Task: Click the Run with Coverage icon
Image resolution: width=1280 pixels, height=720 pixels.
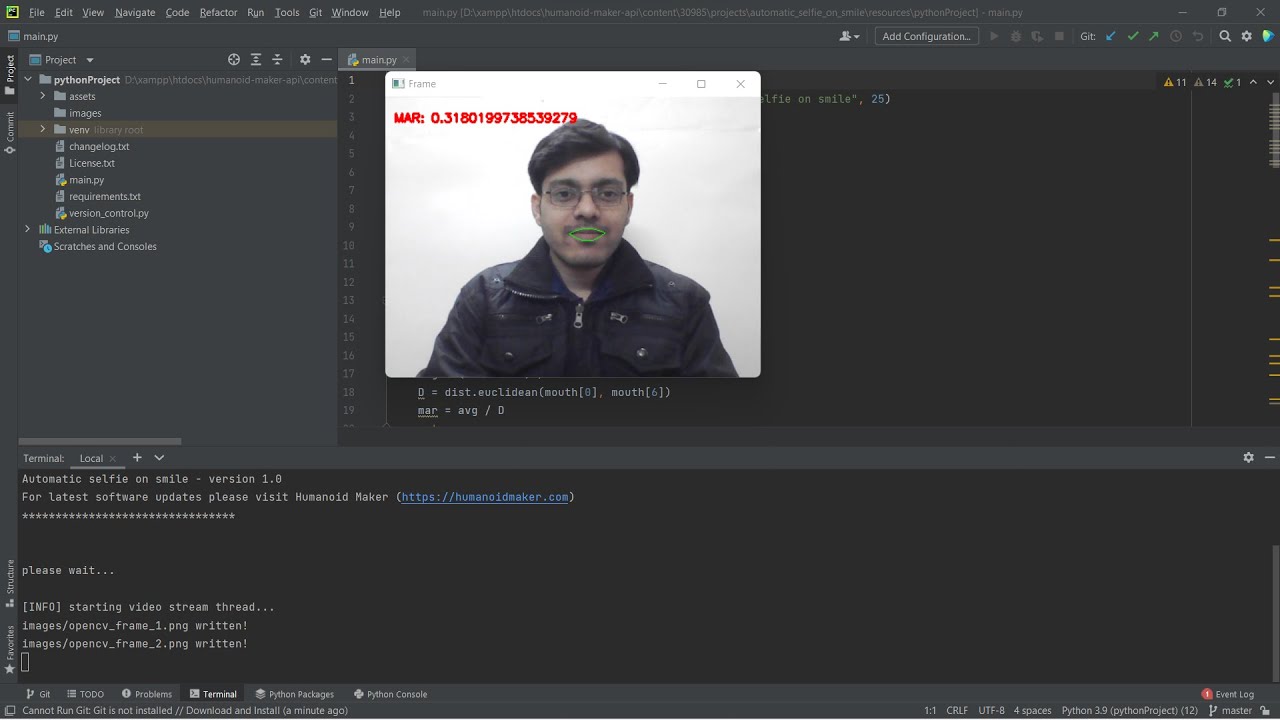Action: click(x=1037, y=36)
